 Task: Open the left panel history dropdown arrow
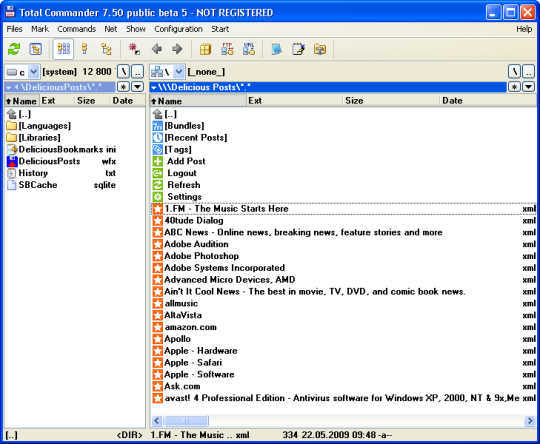pos(138,87)
